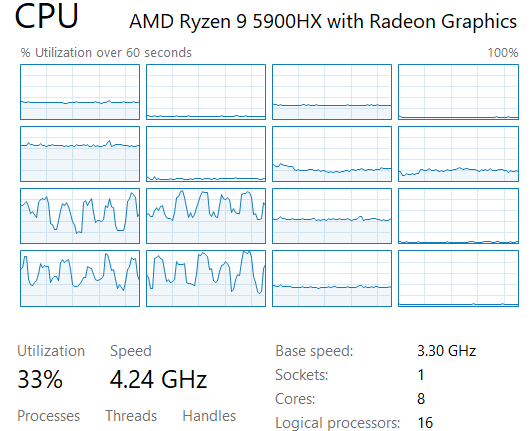Click the 100% axis label
This screenshot has height=431, width=530.
pos(503,53)
